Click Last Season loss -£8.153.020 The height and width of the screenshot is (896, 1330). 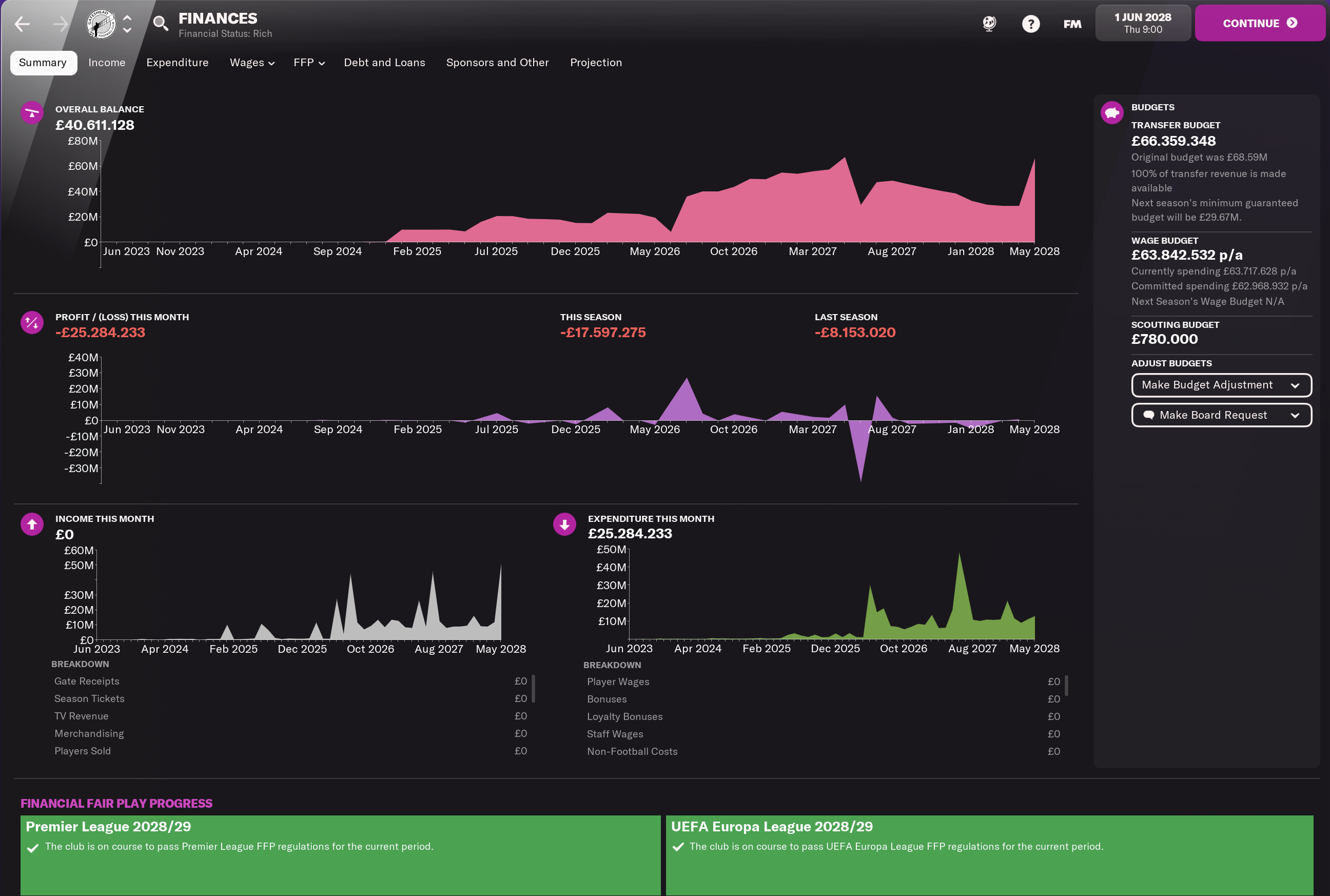(855, 333)
